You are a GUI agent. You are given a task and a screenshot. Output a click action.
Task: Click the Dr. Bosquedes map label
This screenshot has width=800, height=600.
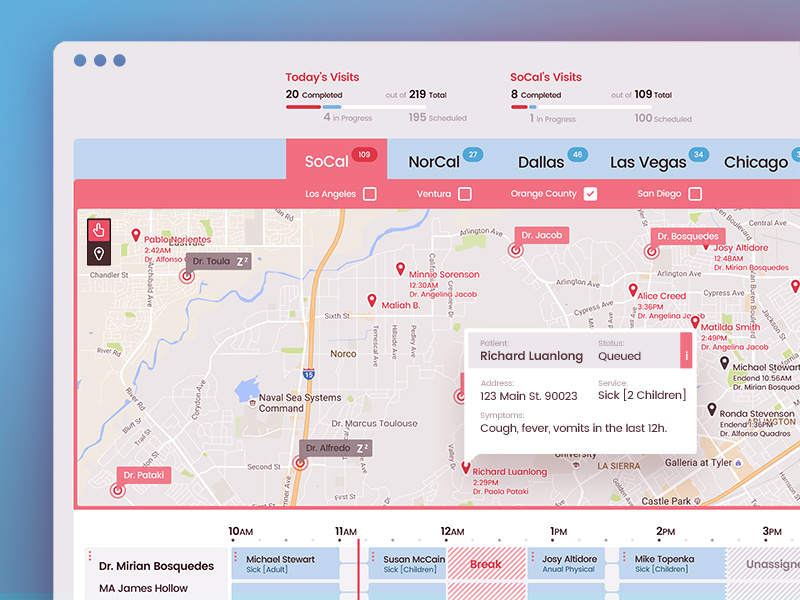click(688, 236)
